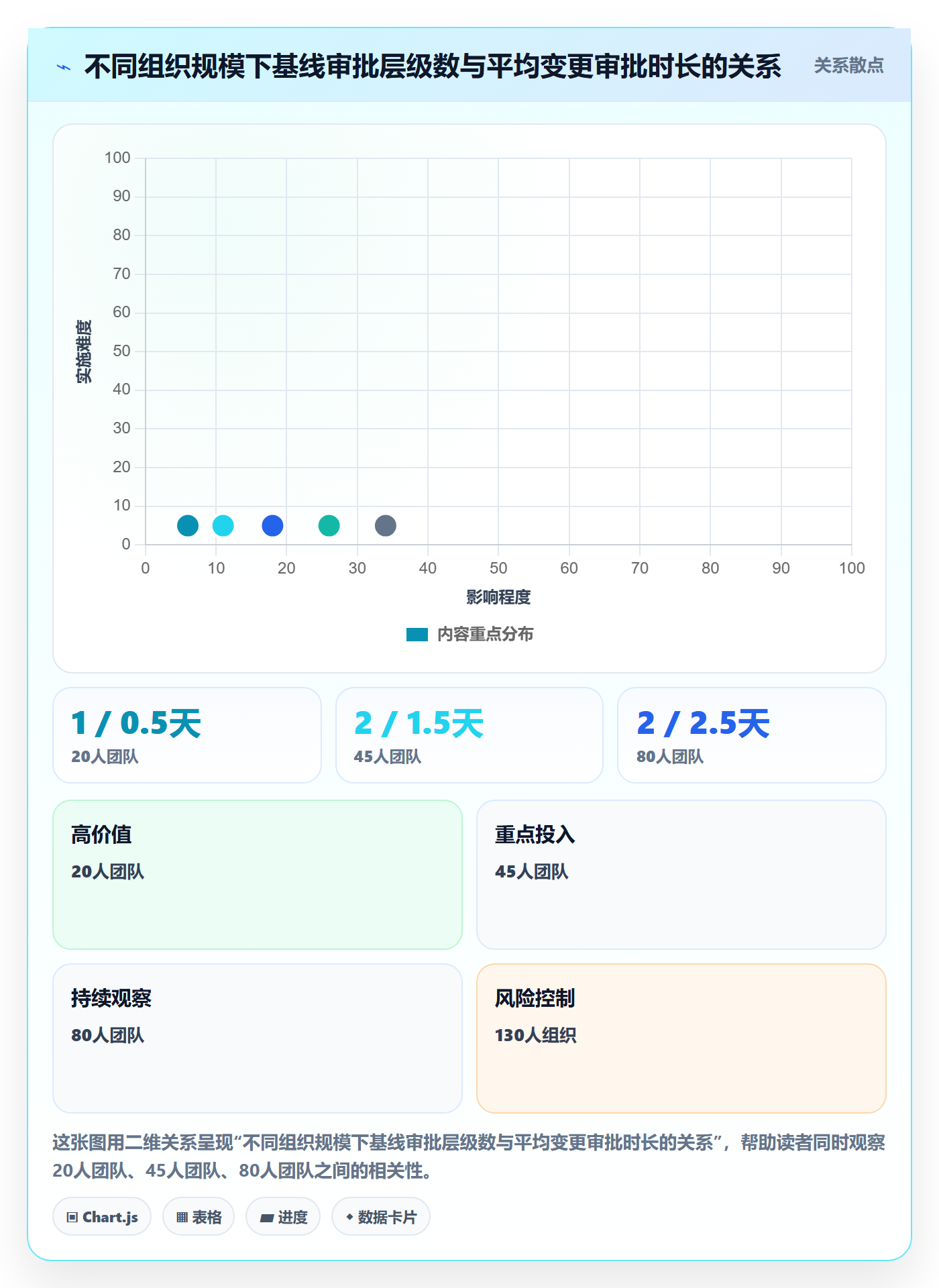Click the x-axis tick label "50"

498,568
